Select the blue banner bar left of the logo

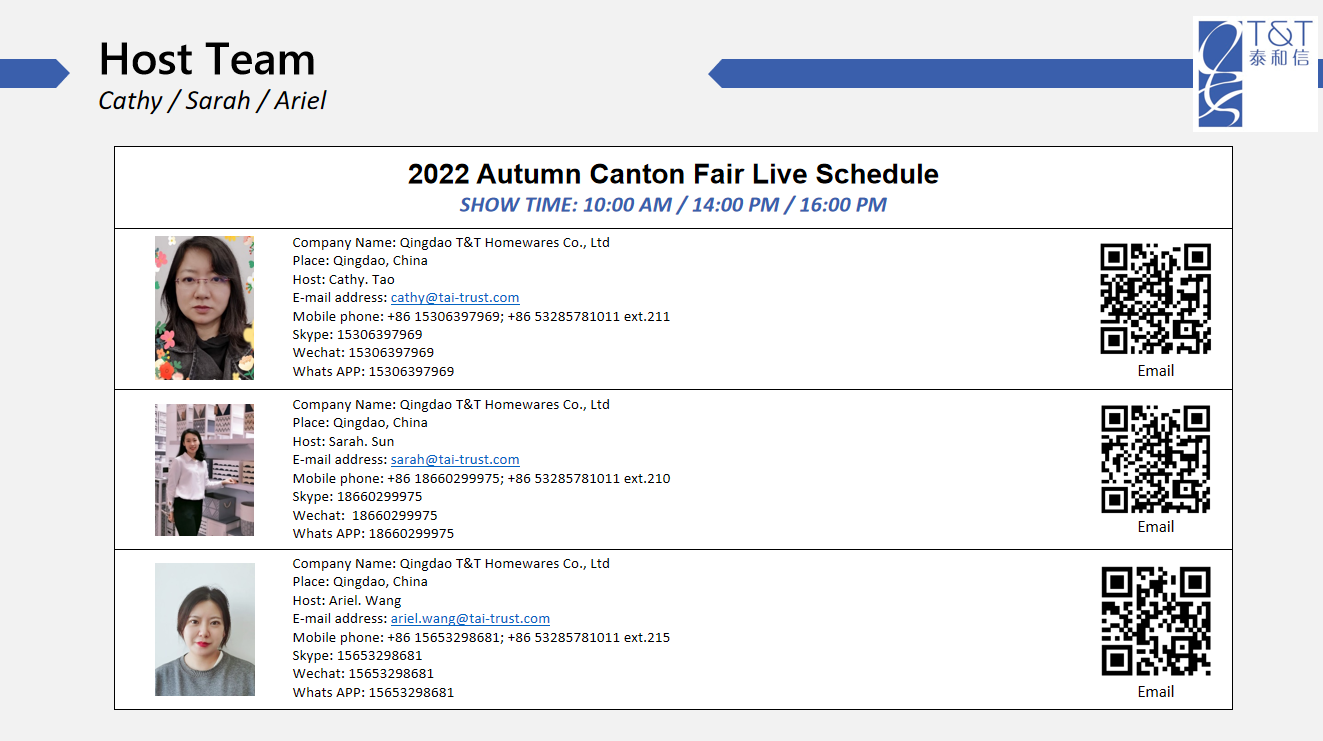coord(950,73)
